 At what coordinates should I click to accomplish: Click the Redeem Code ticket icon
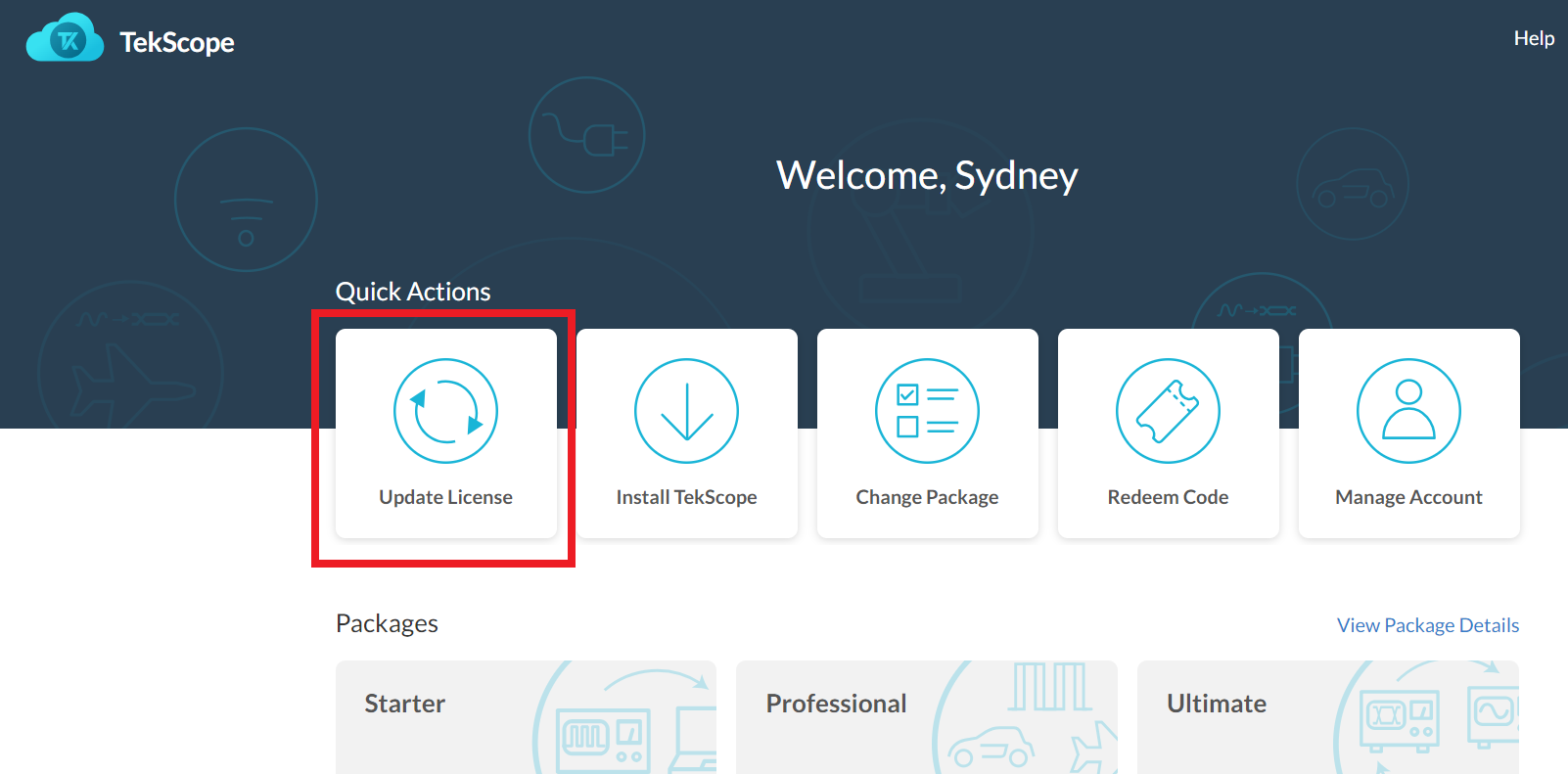(1168, 411)
